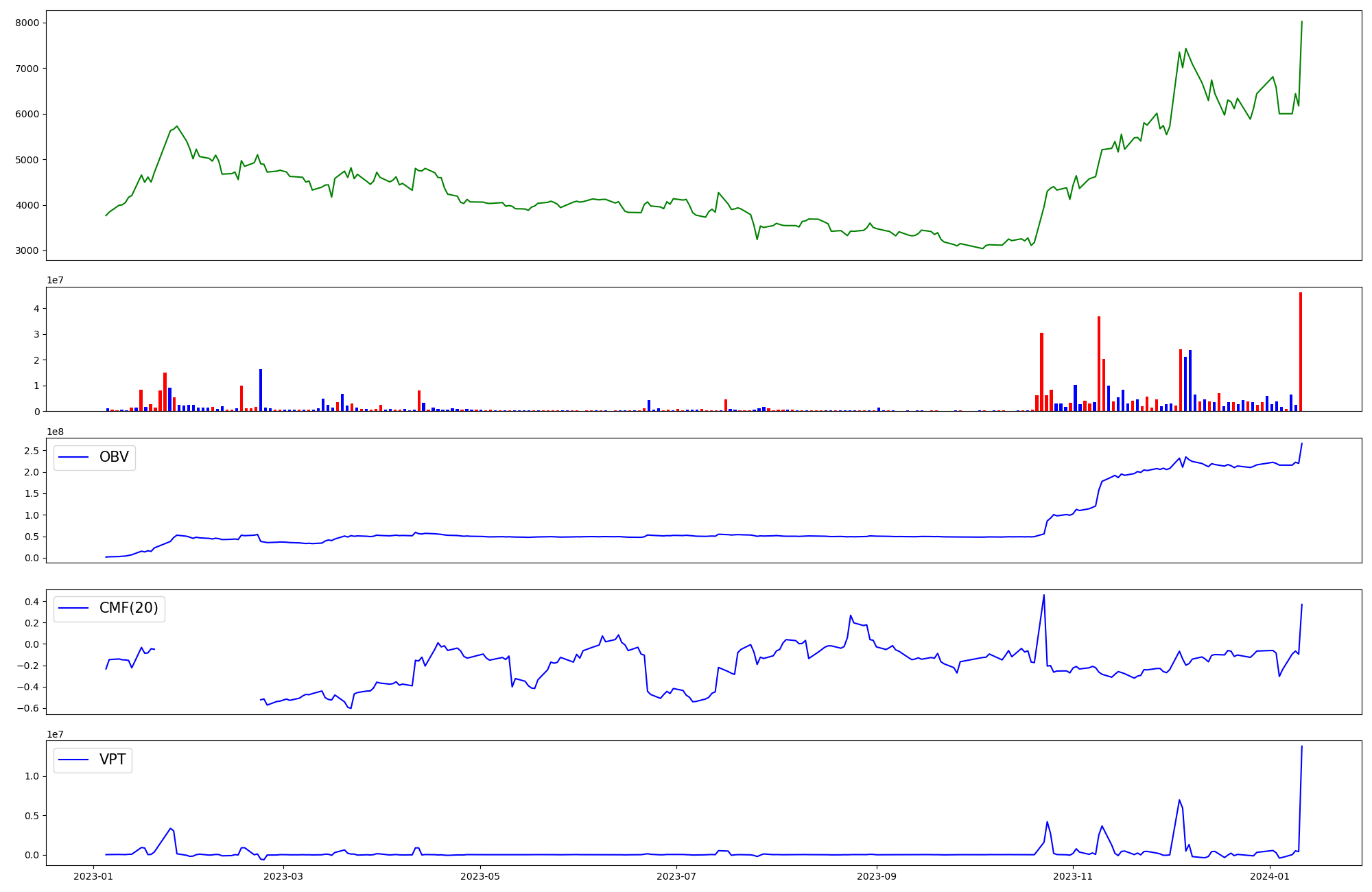
Task: Select the tallest red volume bar at far right
Action: pos(1300,351)
